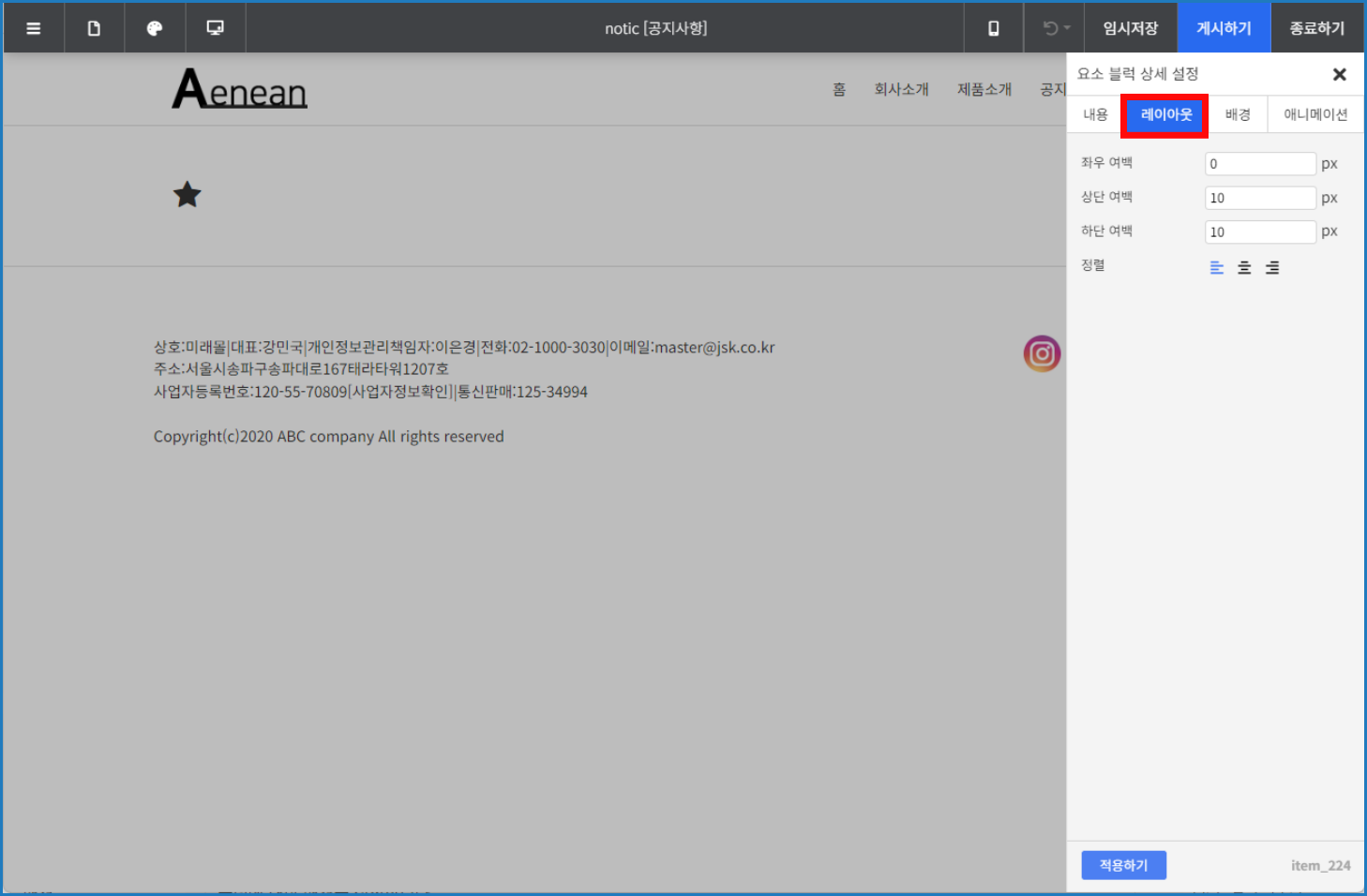The width and height of the screenshot is (1367, 896).
Task: Open the 애니메이션 tab
Action: [x=1314, y=114]
